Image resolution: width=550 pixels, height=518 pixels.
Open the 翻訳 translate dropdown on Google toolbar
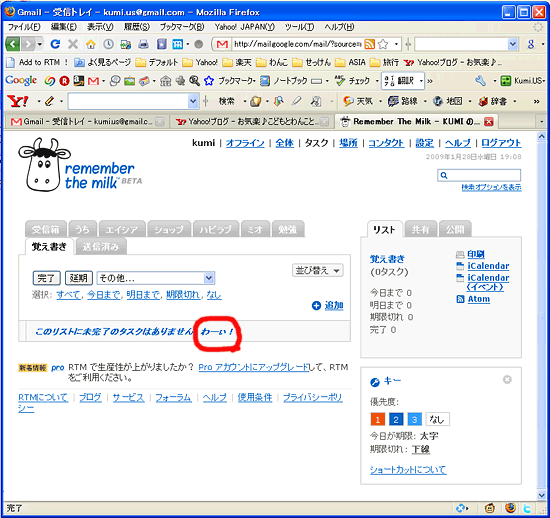click(x=421, y=81)
